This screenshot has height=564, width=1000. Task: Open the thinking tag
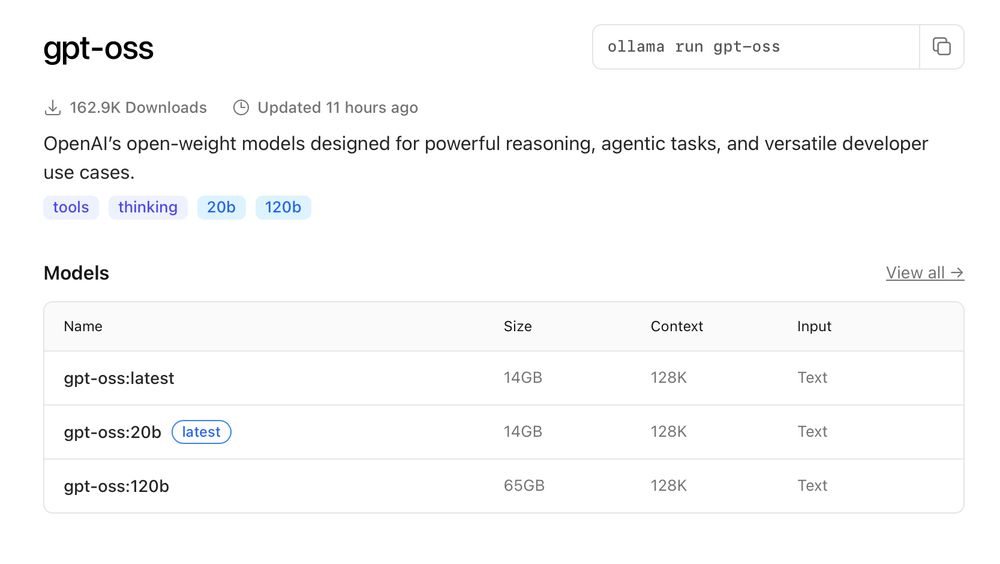coord(148,207)
